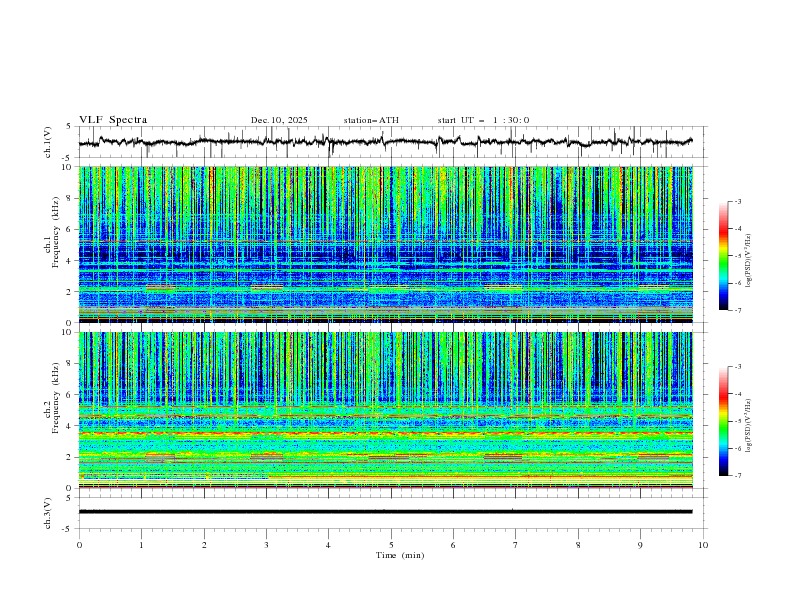Click the "start UT = 1:30:0" label

483,120
